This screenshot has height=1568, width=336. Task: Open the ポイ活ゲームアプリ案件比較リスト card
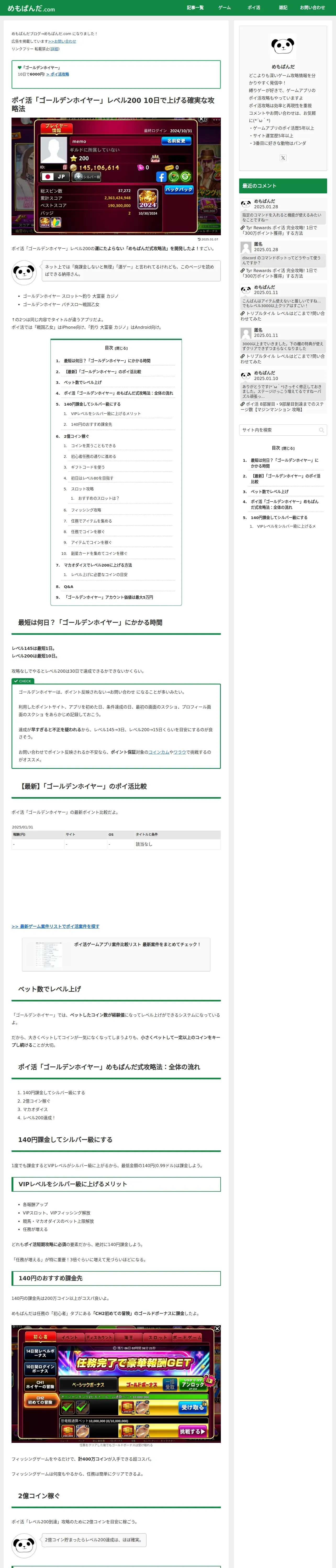point(116,954)
